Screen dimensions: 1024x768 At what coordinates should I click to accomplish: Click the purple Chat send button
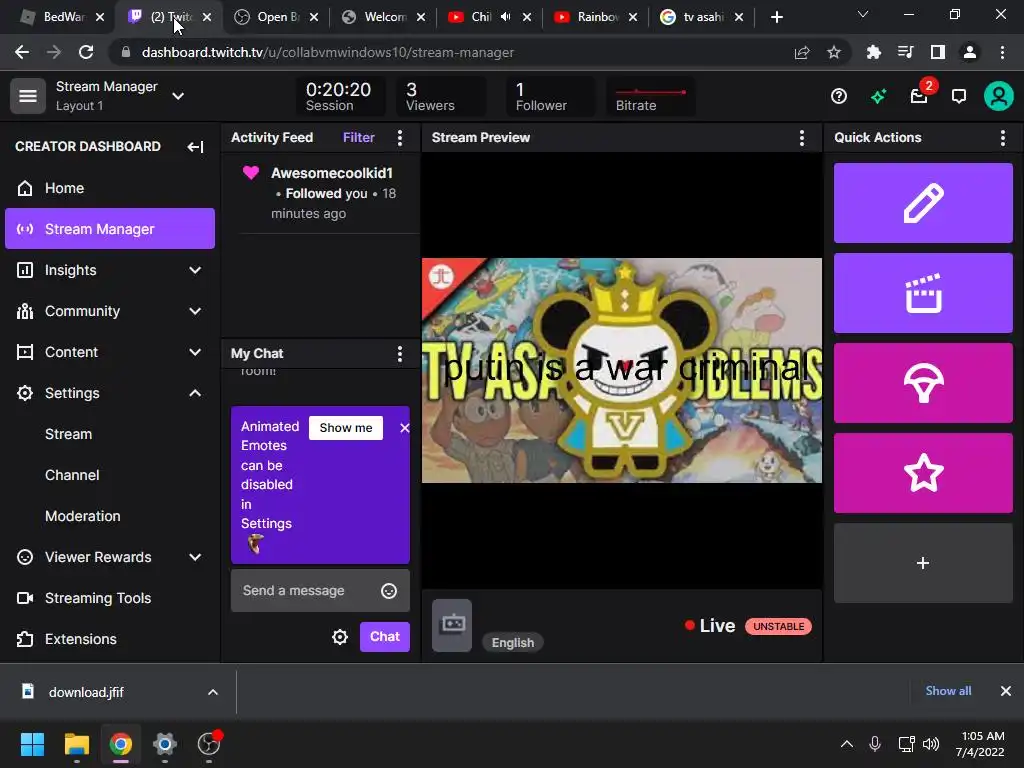point(385,636)
